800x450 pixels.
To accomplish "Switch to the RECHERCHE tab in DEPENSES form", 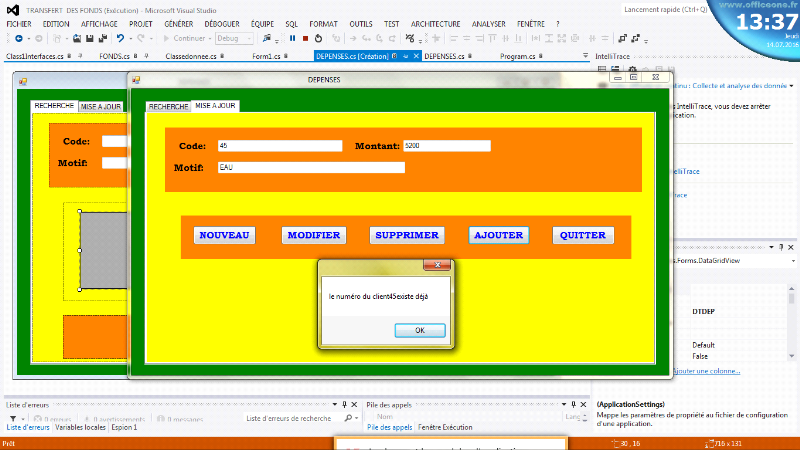I will [168, 105].
